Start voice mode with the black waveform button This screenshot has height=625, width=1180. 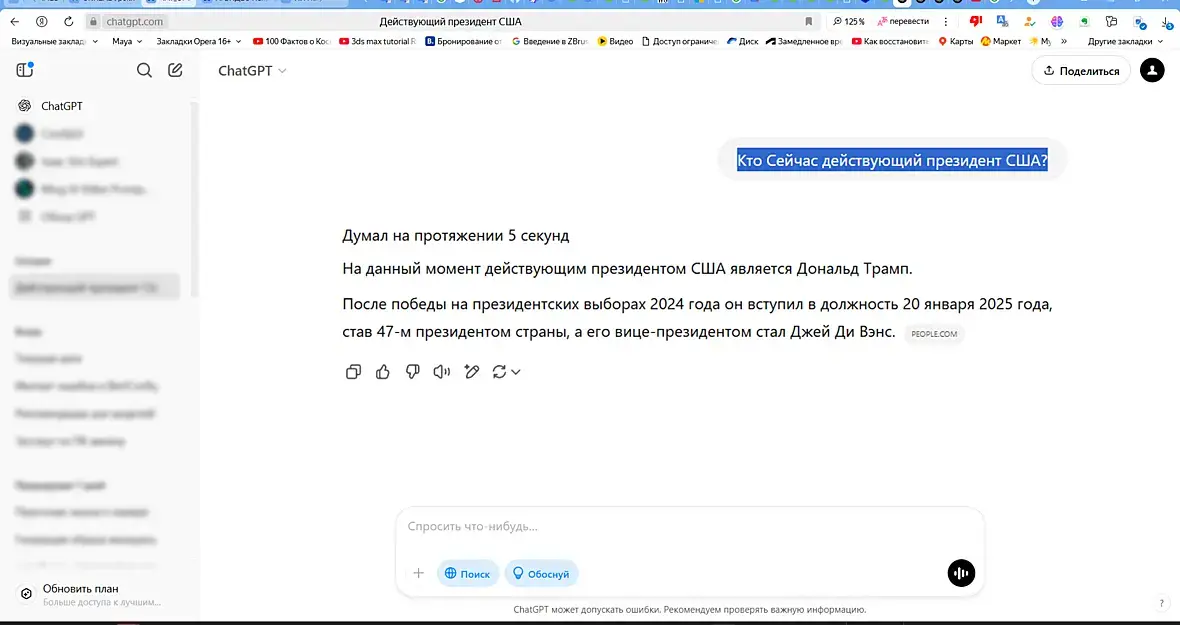point(961,573)
